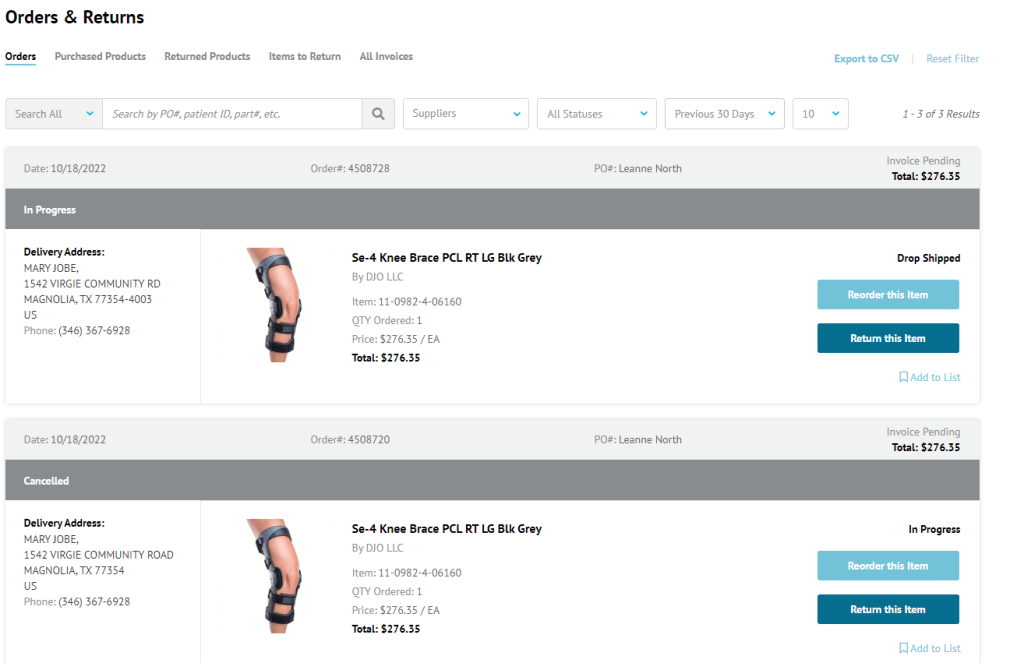
Task: Open the All Statuses dropdown
Action: 596,114
